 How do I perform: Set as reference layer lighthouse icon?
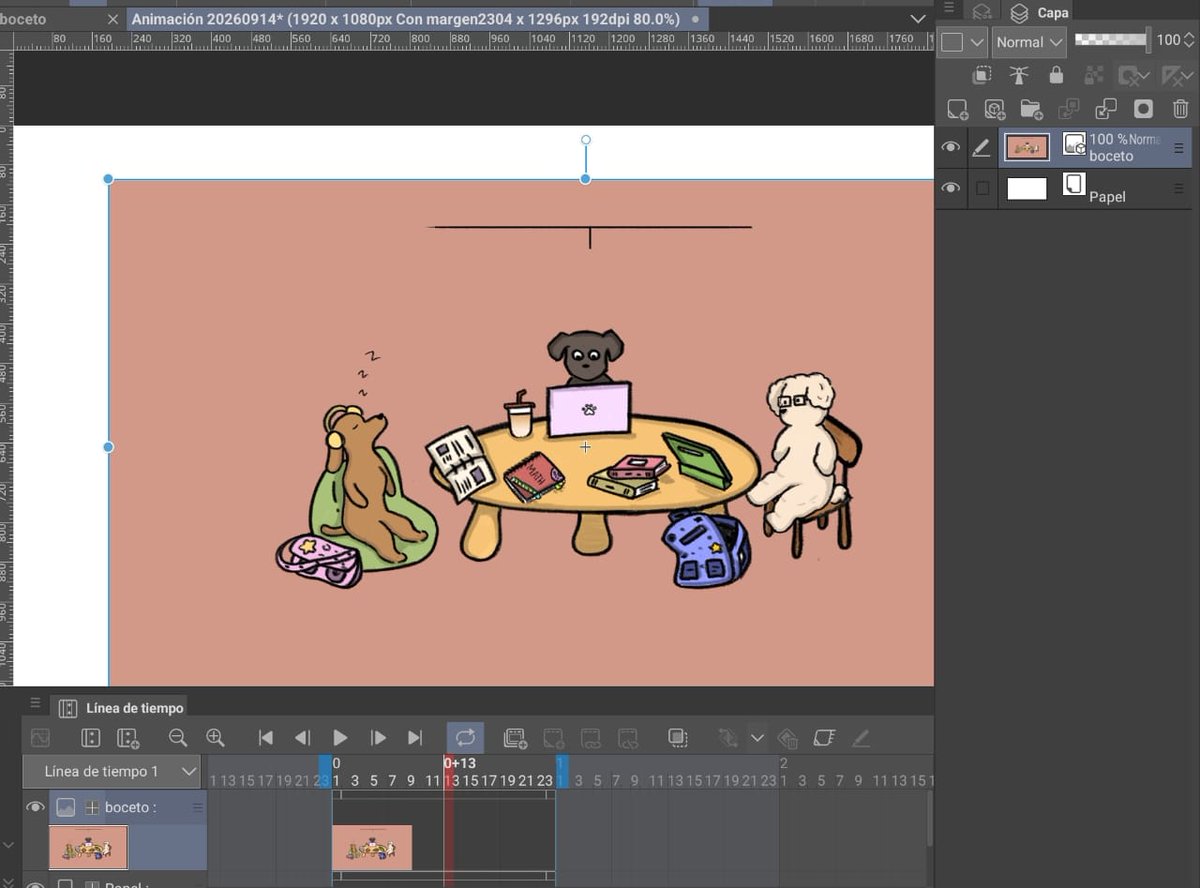tap(1019, 75)
